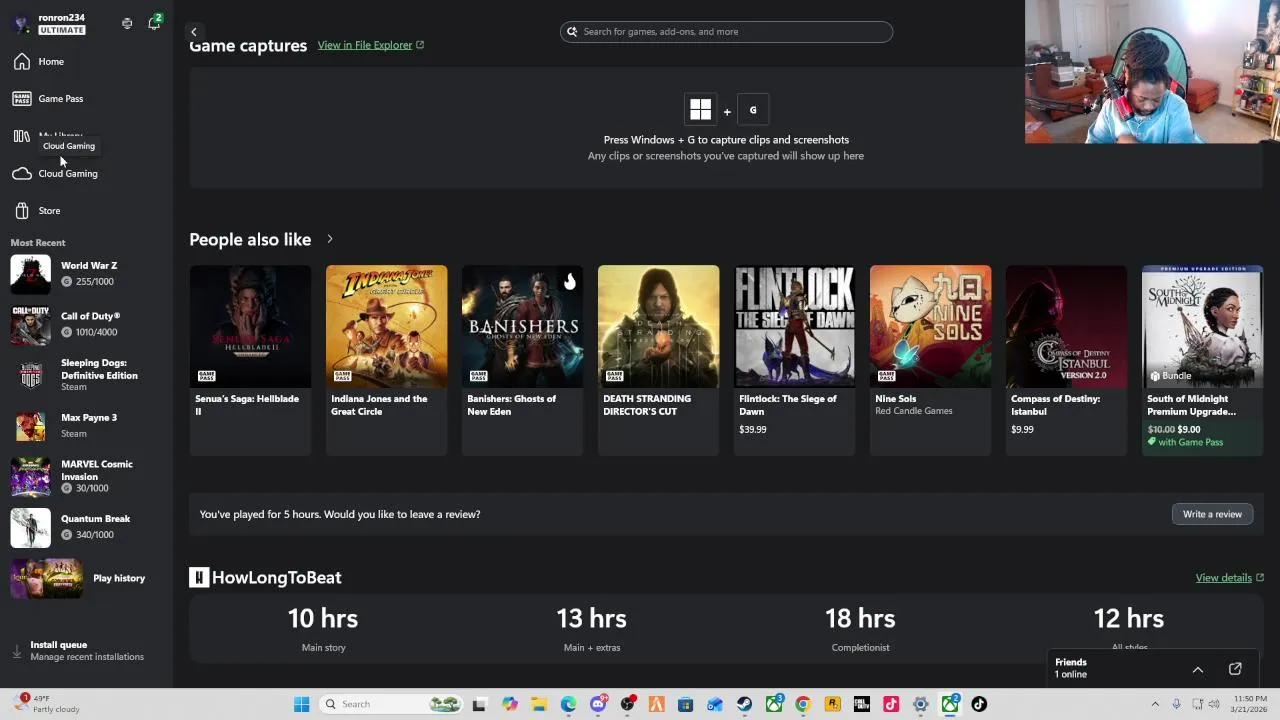Open Copilot in taskbar
This screenshot has width=1280, height=720.
[510, 704]
